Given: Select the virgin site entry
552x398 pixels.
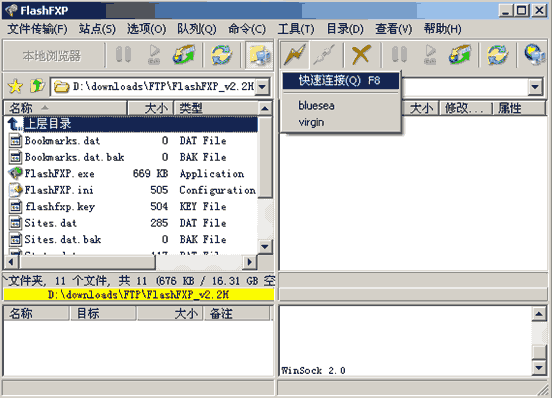Looking at the screenshot, I should click(x=341, y=122).
